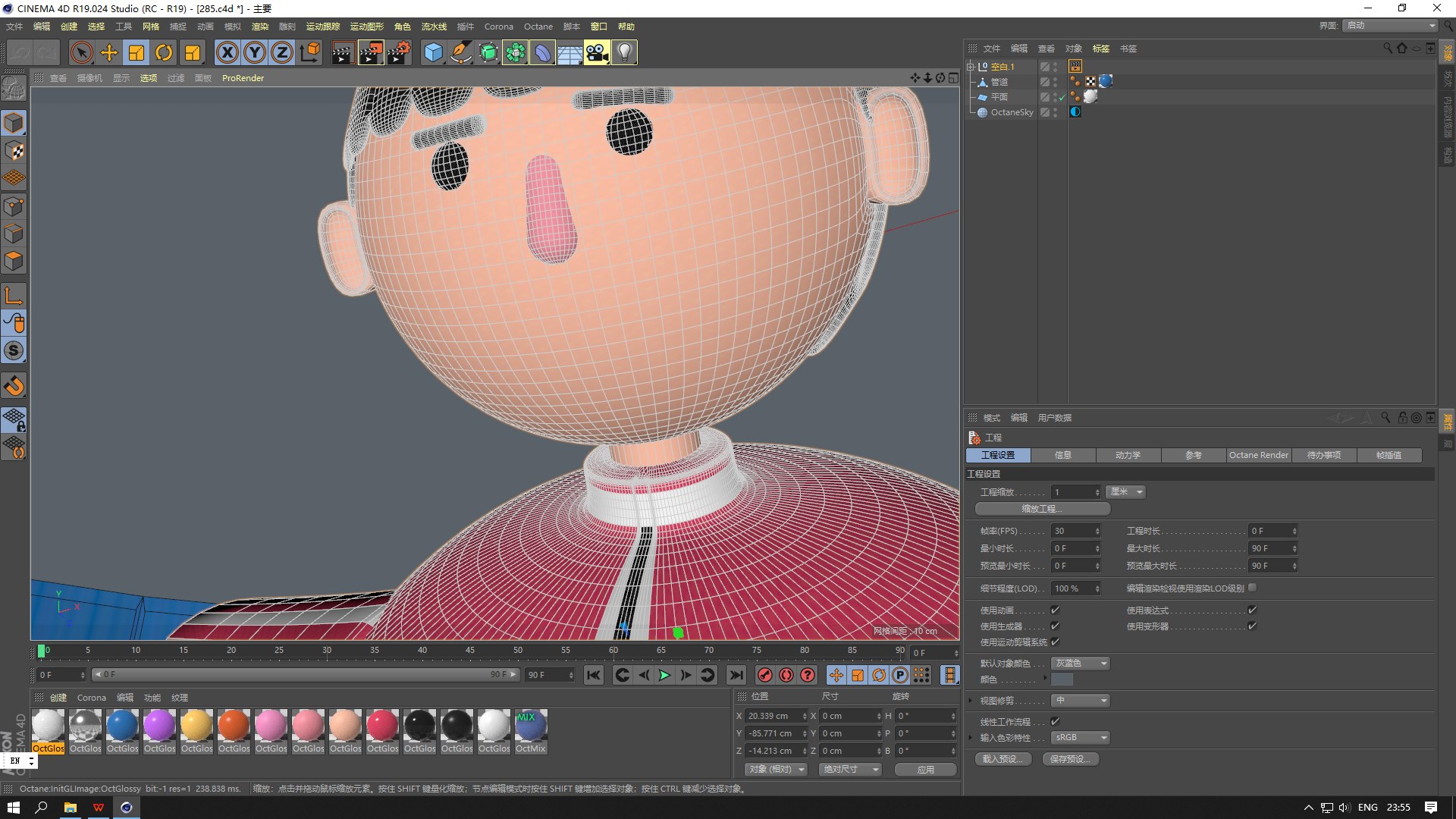Toggle the Y axis lock

(255, 52)
